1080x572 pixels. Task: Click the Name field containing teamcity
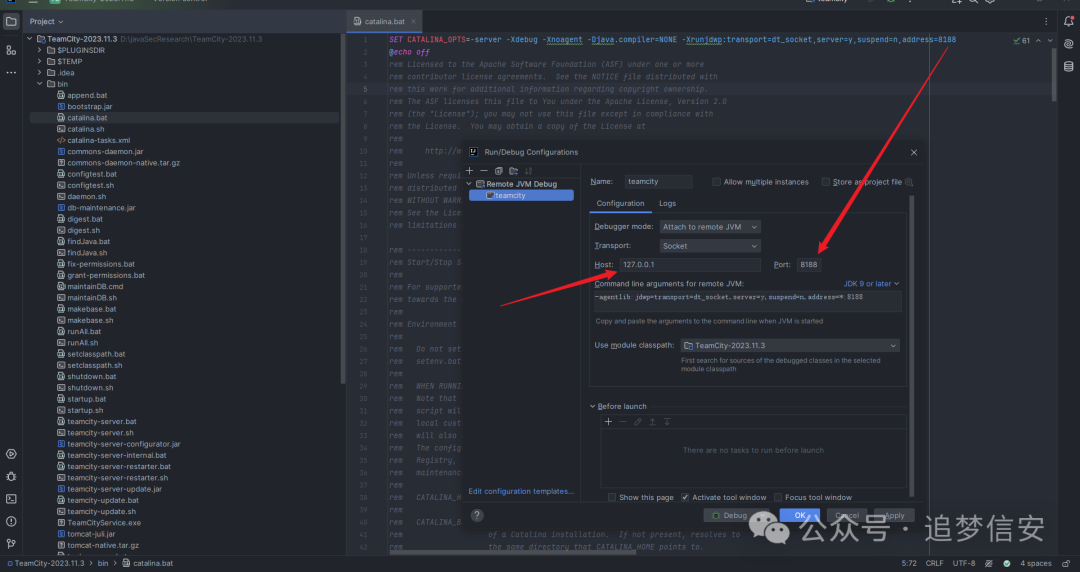click(658, 182)
